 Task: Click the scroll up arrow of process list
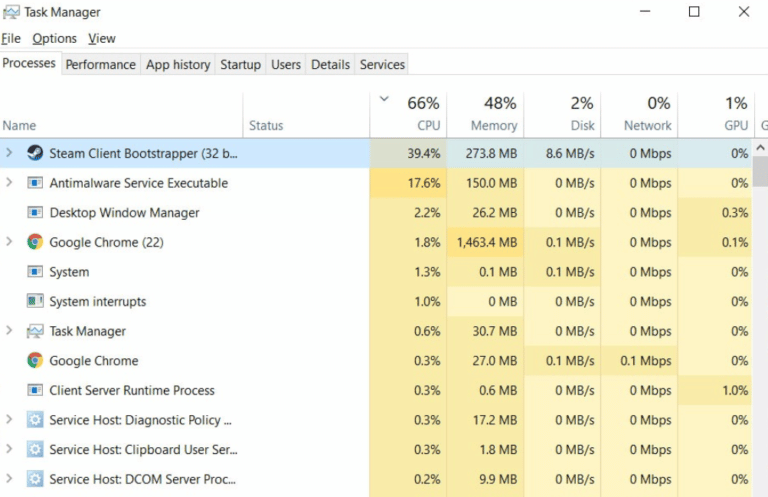(x=760, y=147)
